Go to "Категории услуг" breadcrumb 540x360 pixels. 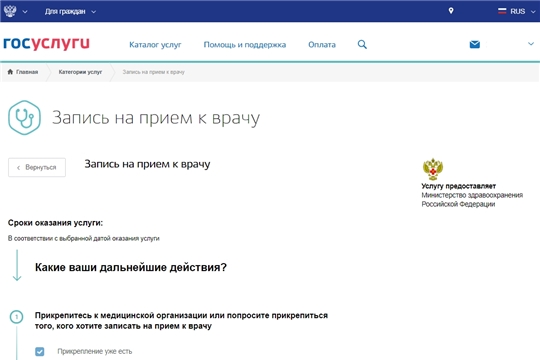[80, 72]
